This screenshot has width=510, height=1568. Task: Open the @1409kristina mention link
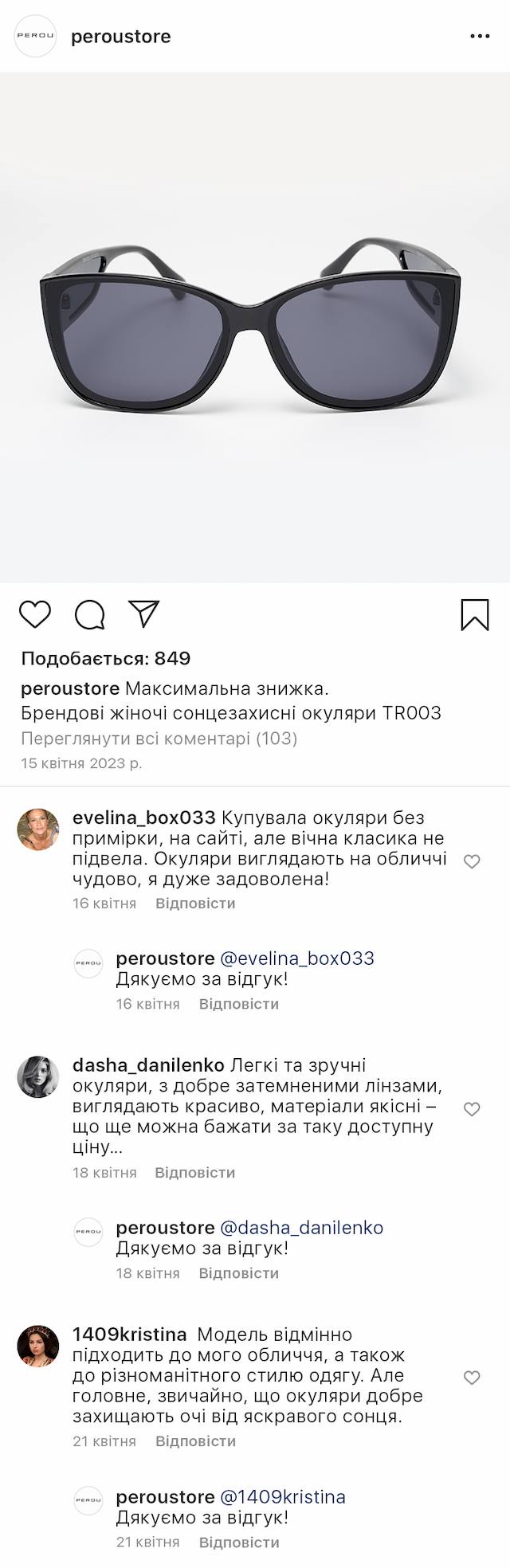click(x=282, y=1497)
